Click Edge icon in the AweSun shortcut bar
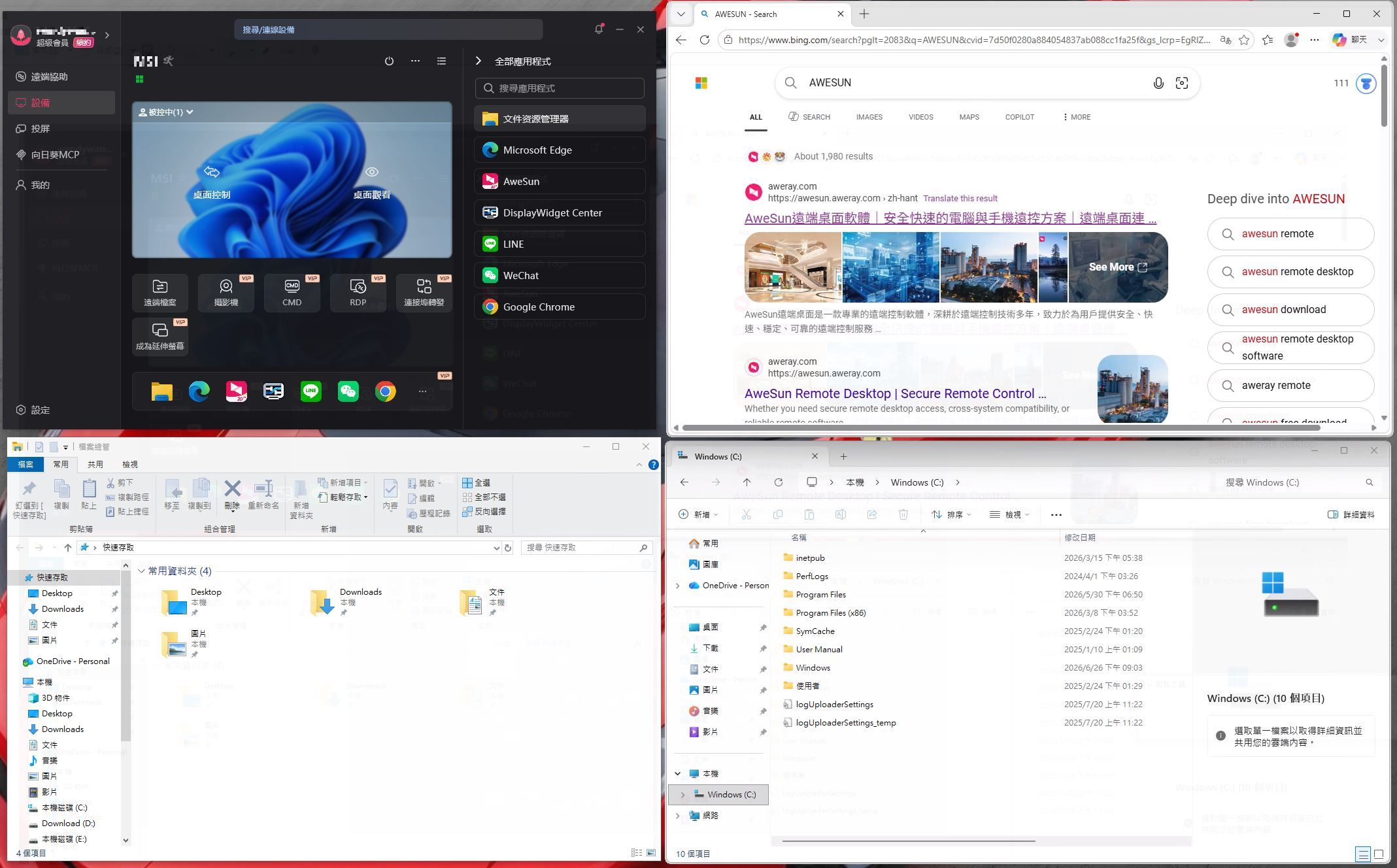This screenshot has width=1397, height=868. point(199,392)
